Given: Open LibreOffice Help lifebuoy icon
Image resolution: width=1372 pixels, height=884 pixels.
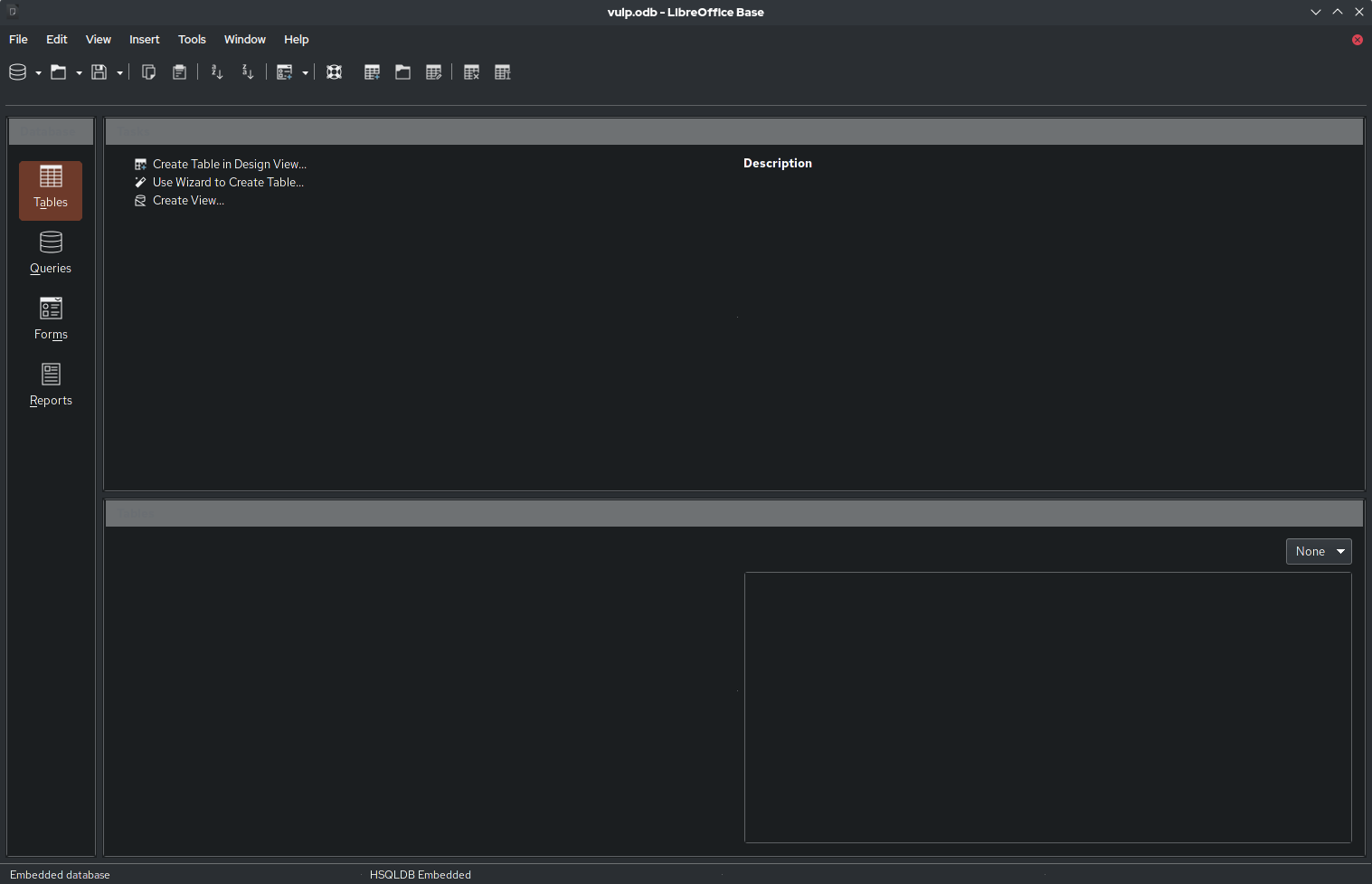Looking at the screenshot, I should coord(335,72).
